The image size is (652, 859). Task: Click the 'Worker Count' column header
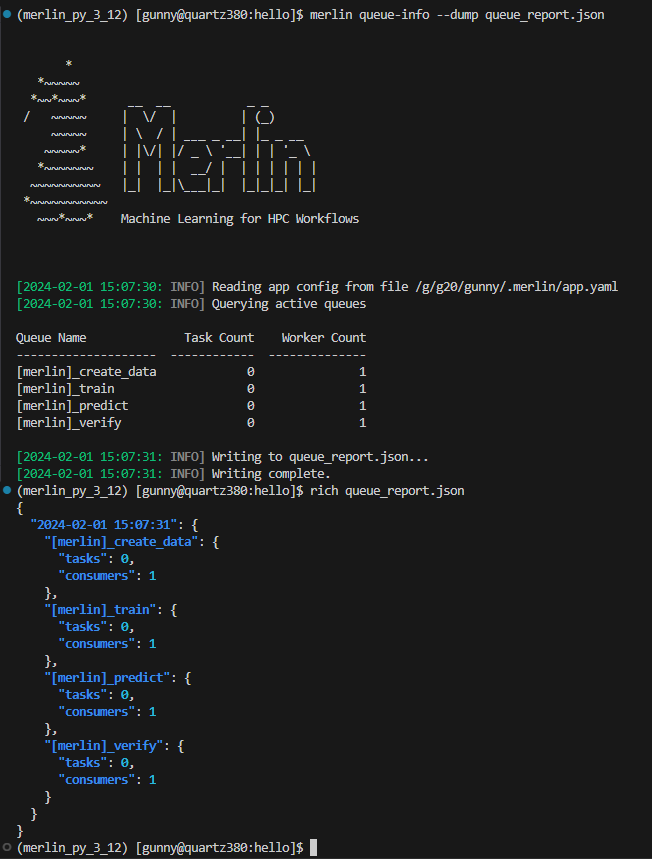tap(324, 337)
